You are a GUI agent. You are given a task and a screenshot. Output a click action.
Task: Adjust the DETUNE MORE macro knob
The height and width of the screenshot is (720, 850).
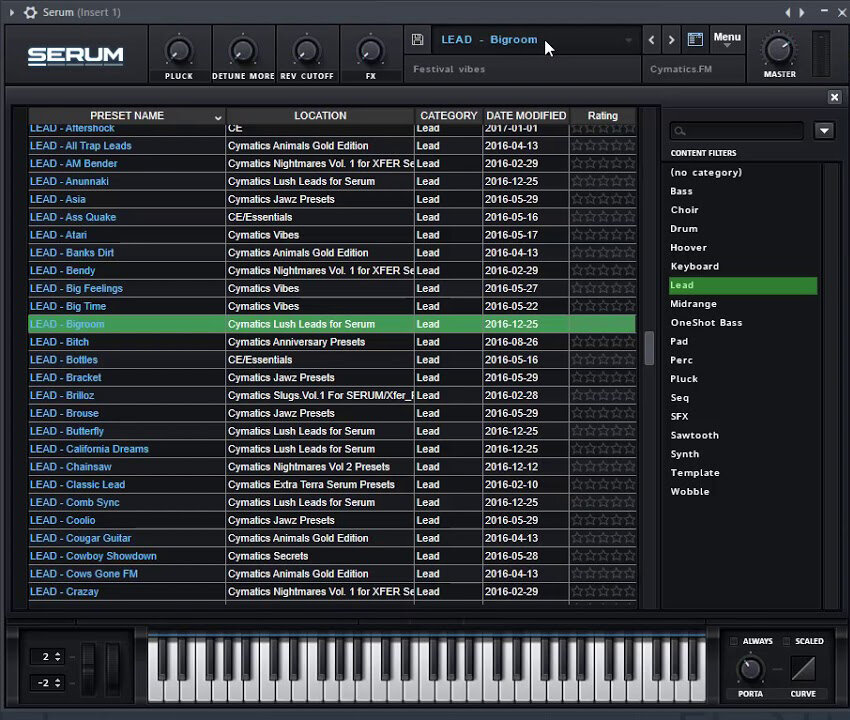click(243, 51)
